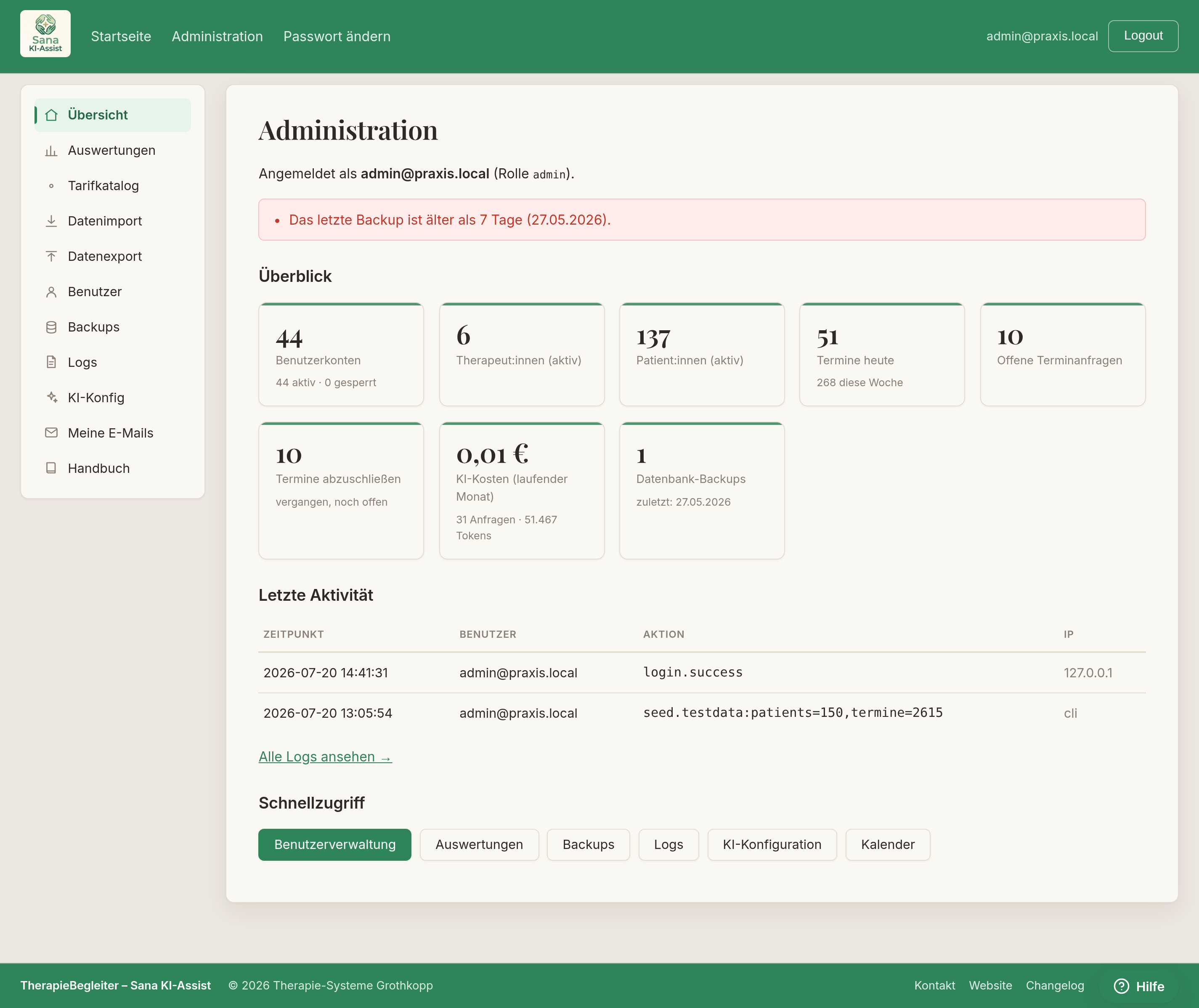Click the Patient:innen (aktiv) card showing 137

click(702, 354)
